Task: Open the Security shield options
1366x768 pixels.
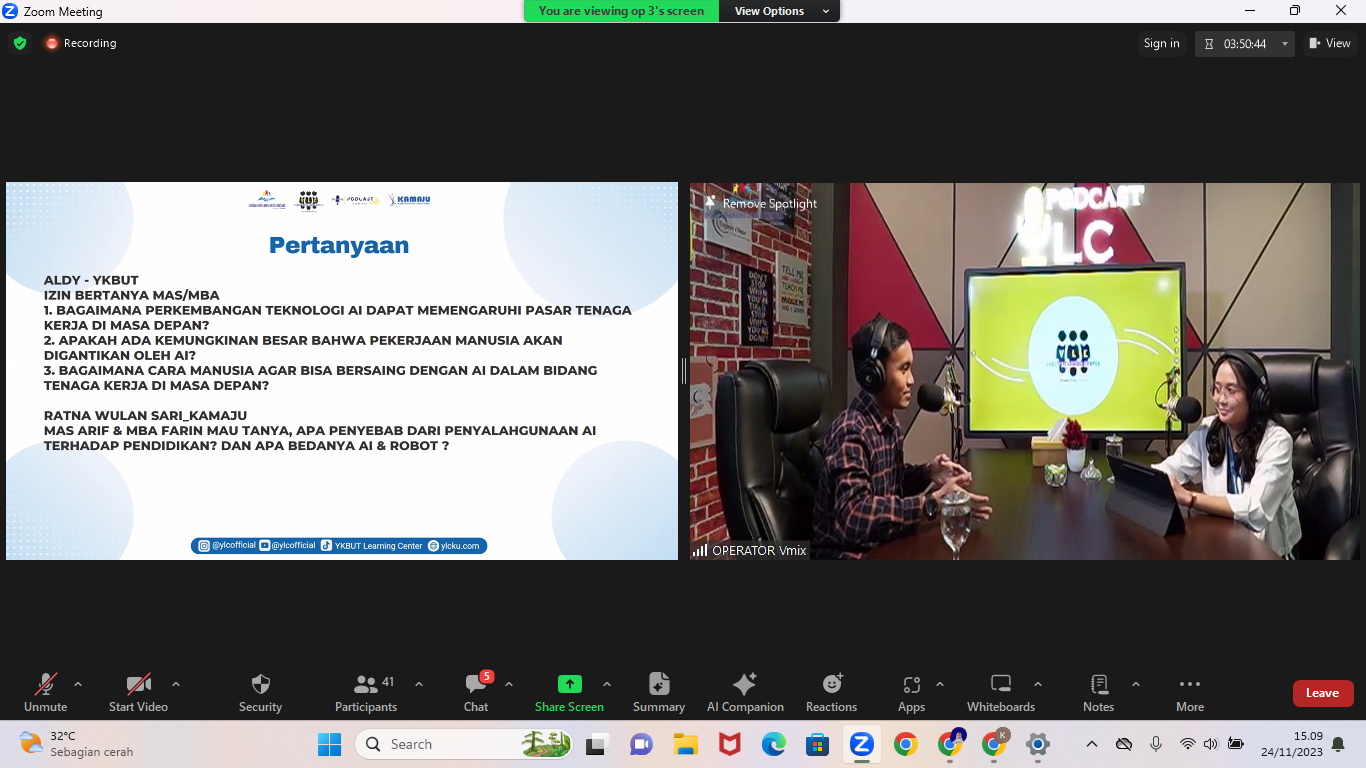Action: 260,692
